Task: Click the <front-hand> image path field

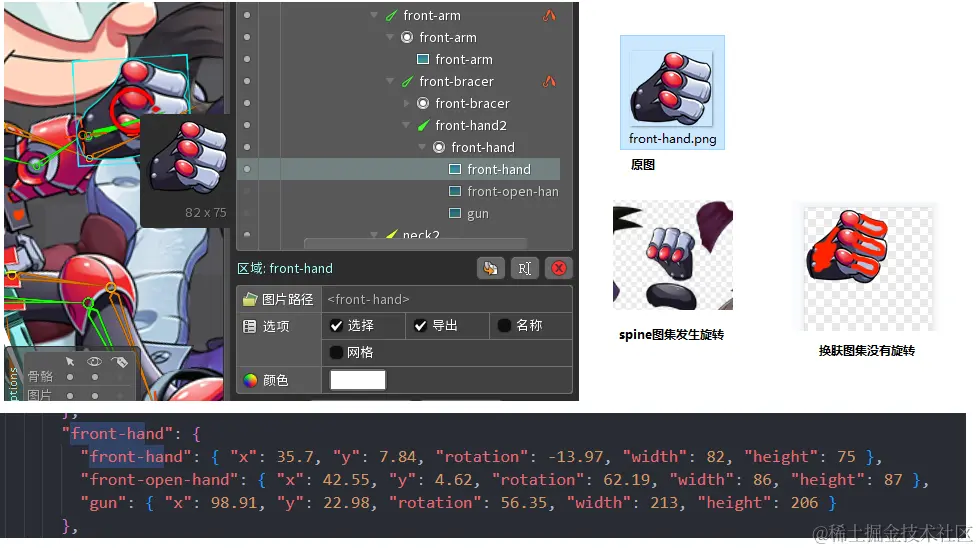Action: [x=447, y=299]
